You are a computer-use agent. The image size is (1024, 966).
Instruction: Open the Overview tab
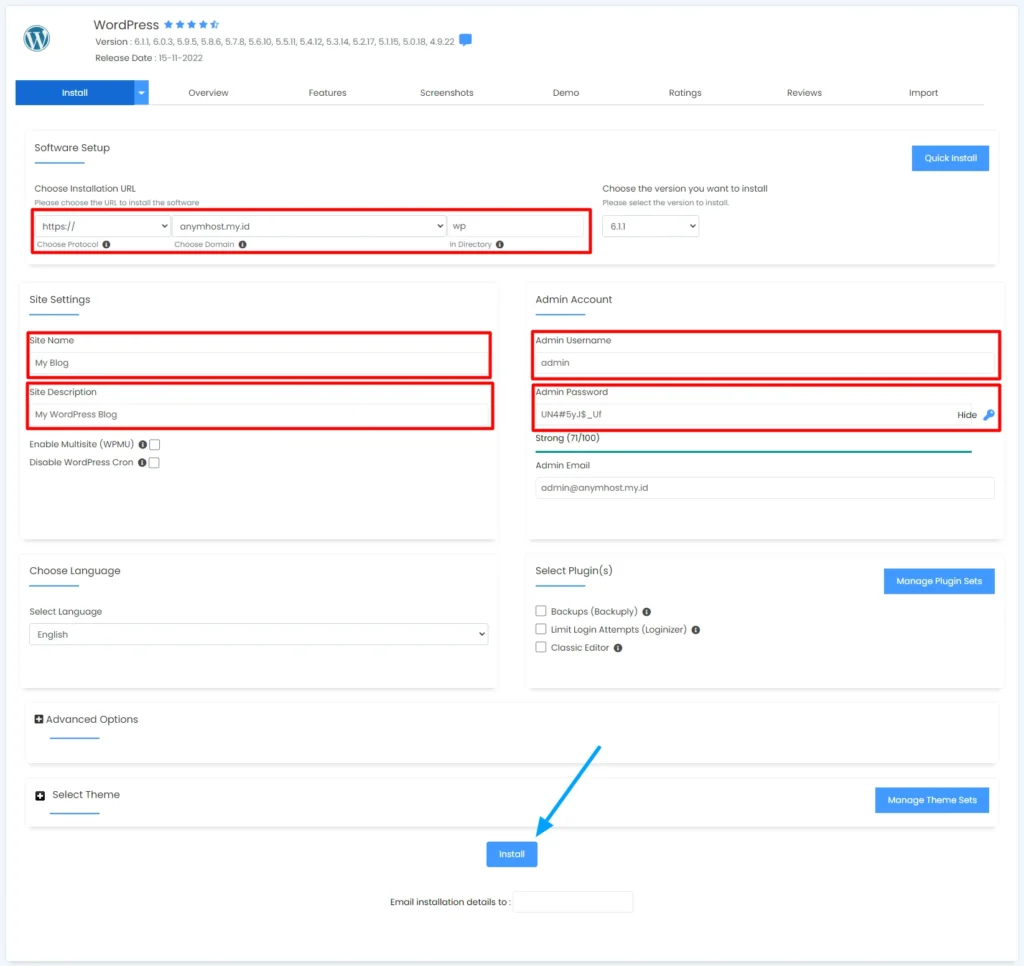pos(208,93)
